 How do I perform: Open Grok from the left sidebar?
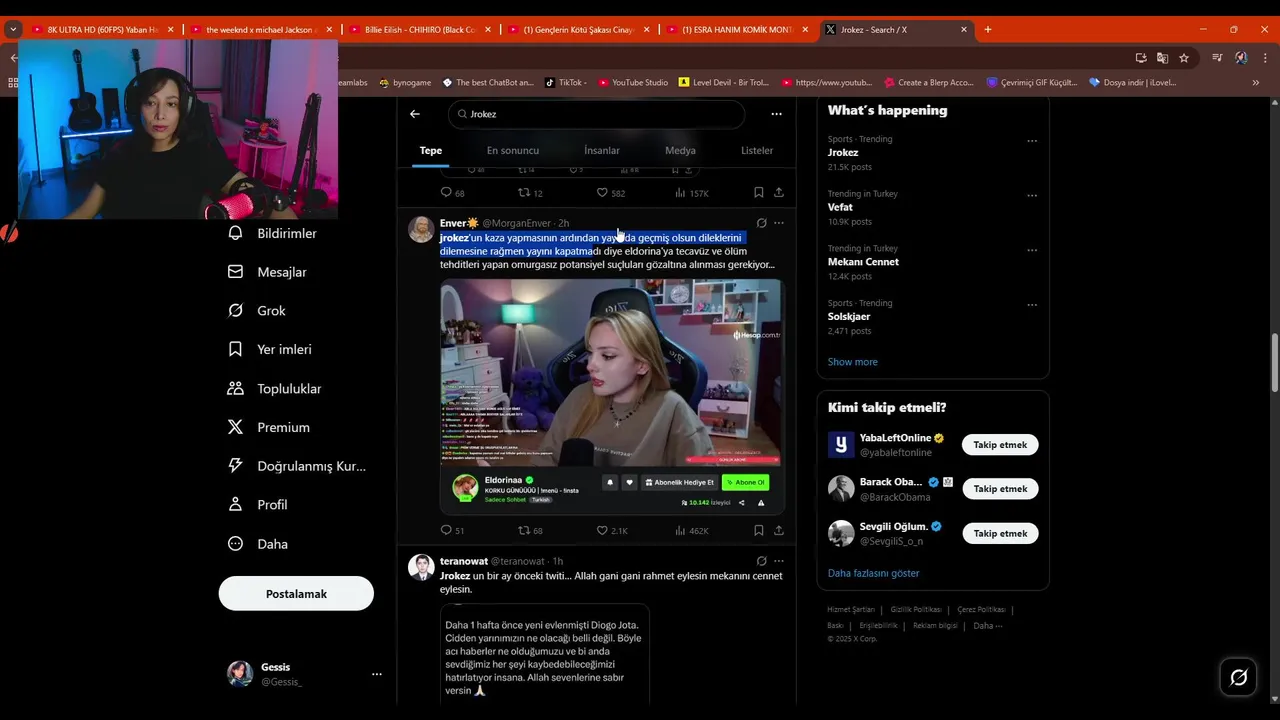(257, 311)
